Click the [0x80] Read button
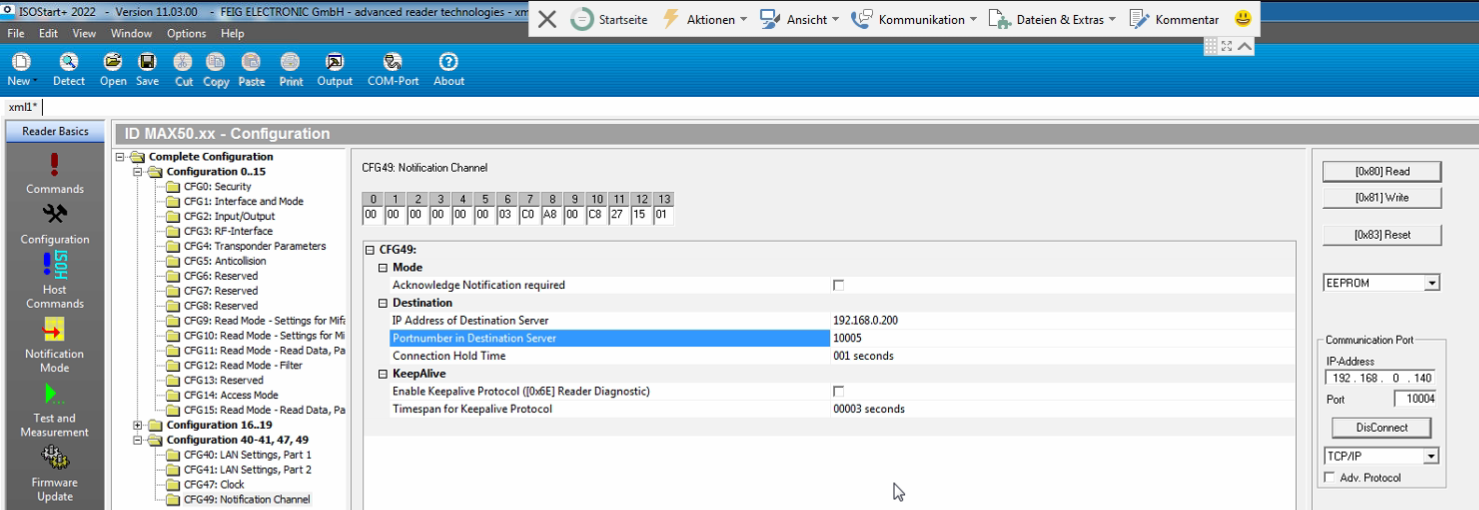The image size is (1479, 510). click(x=1382, y=172)
